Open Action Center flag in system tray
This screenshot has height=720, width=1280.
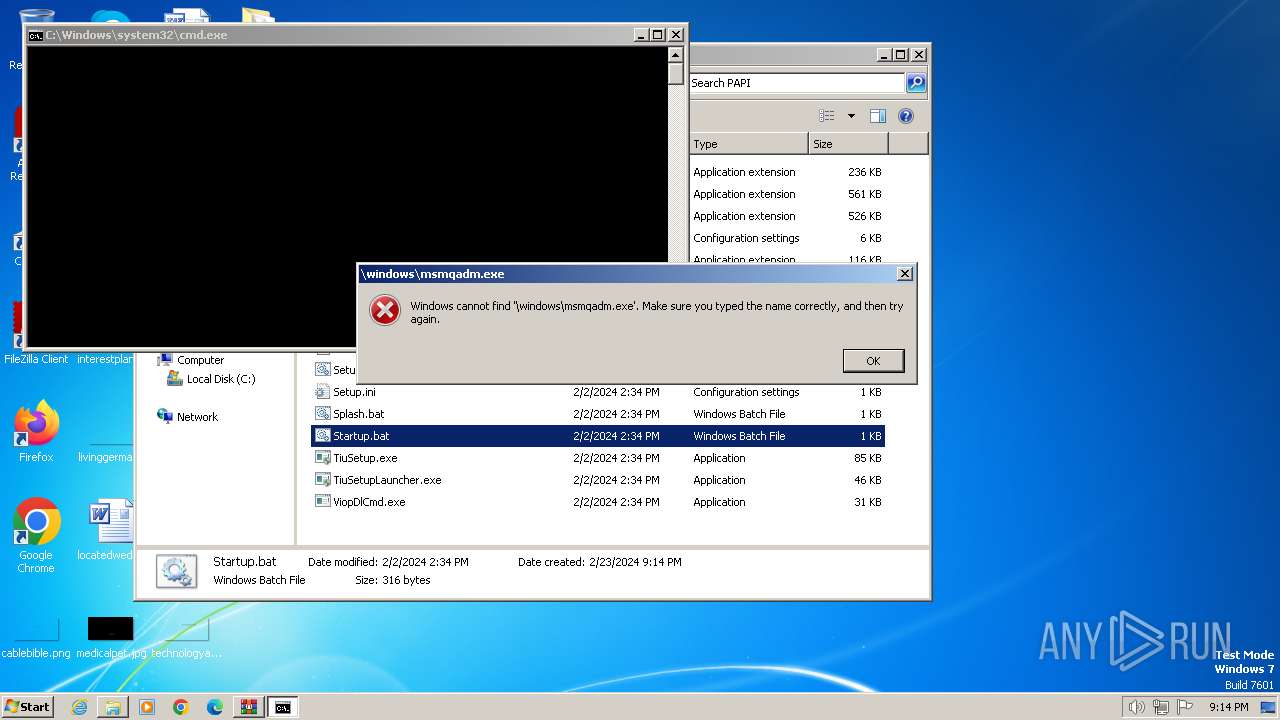1184,707
